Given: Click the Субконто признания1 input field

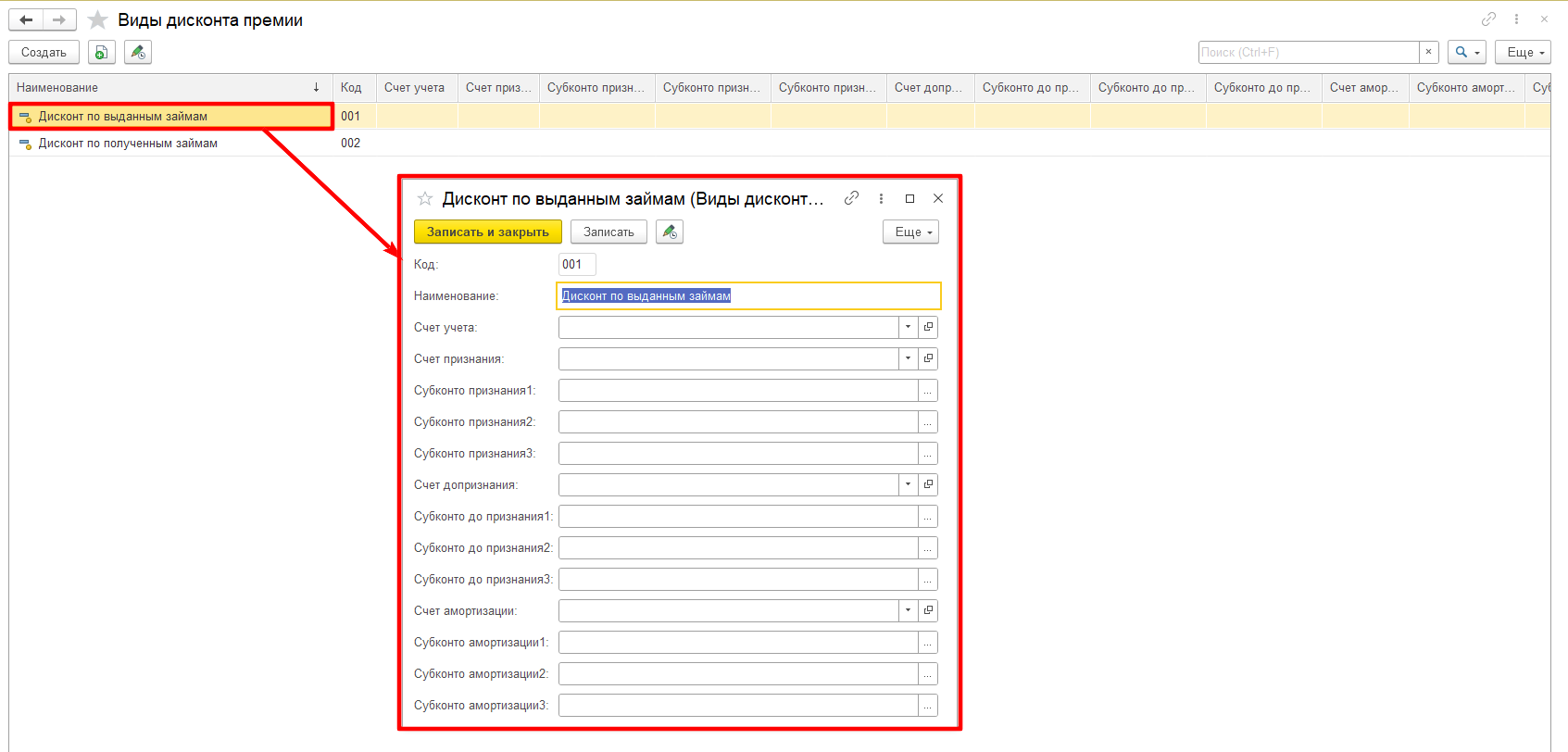Looking at the screenshot, I should point(738,390).
